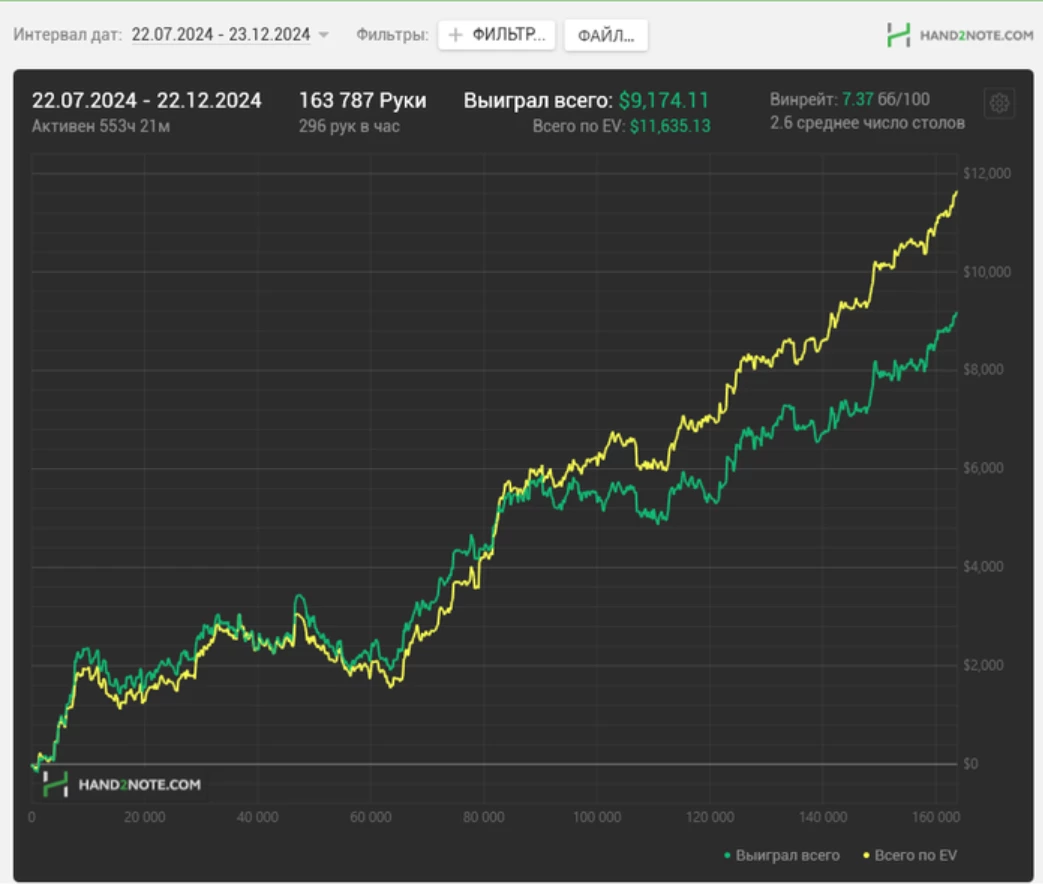This screenshot has width=1043, height=884.
Task: Click the 163 787 Руки hand count
Action: coord(363,100)
